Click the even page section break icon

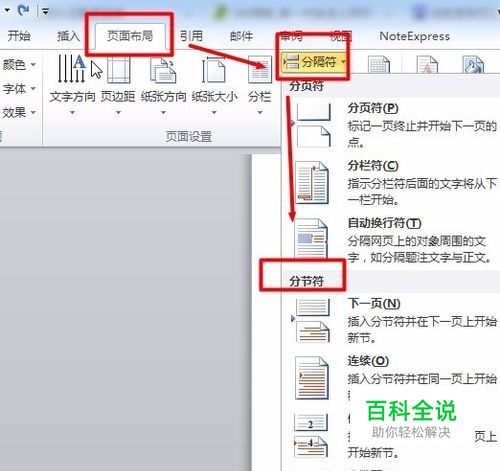click(311, 435)
